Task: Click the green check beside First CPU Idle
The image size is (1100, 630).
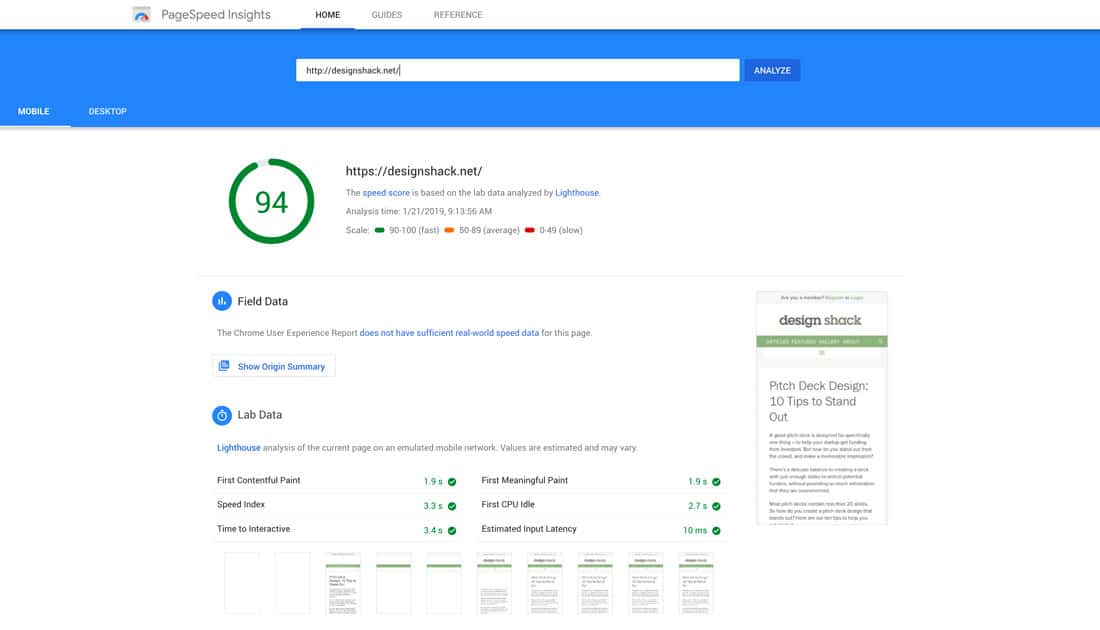Action: [716, 506]
